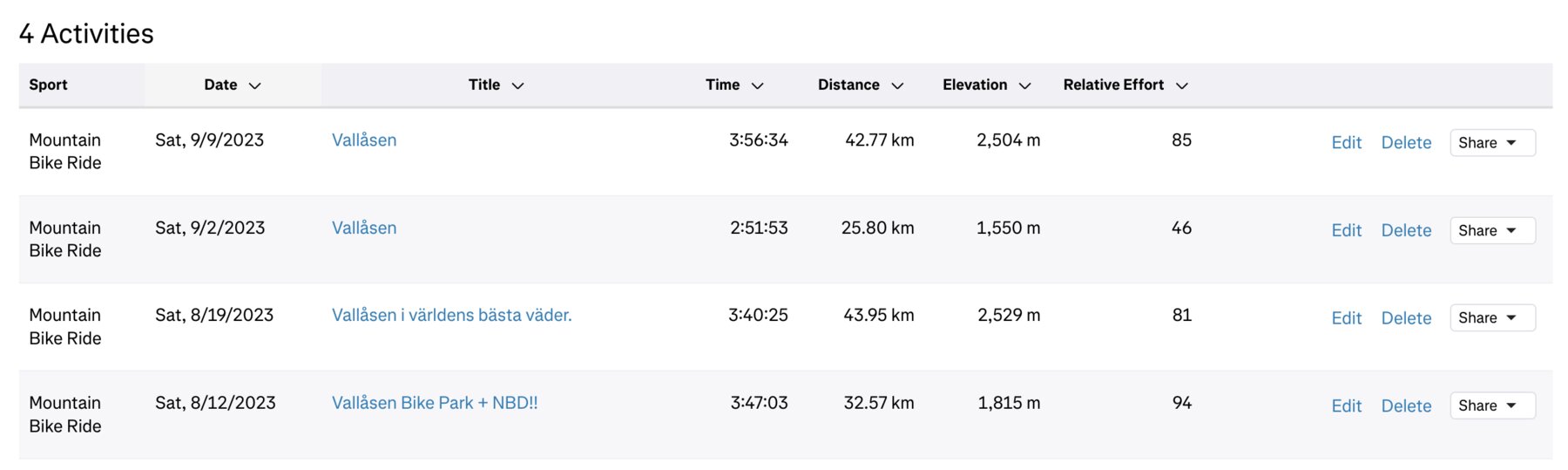Open 'Vallåsen i världens bästa väder' activity

point(451,315)
